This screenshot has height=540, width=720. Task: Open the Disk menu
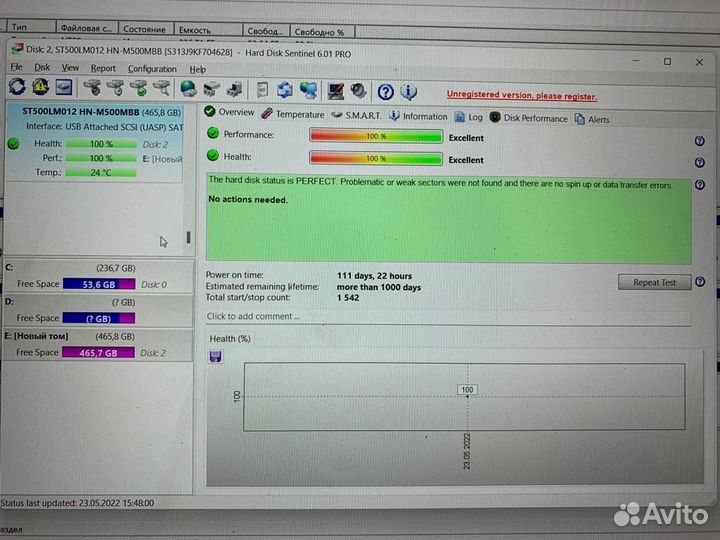[x=43, y=69]
